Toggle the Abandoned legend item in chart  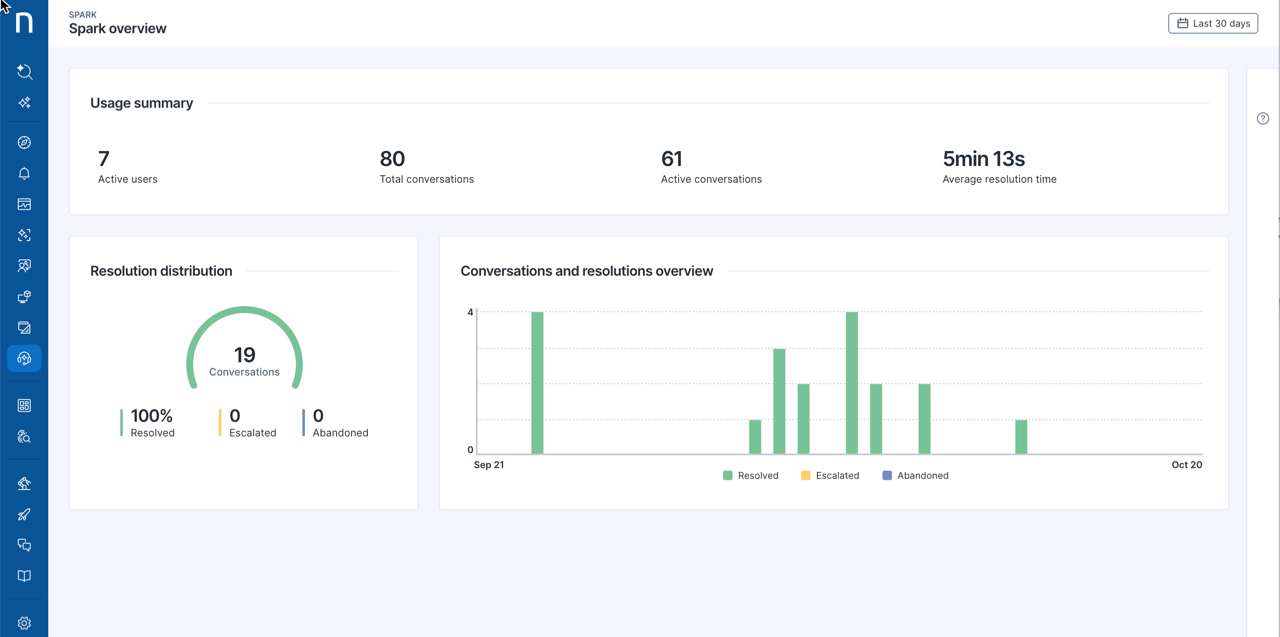point(915,476)
